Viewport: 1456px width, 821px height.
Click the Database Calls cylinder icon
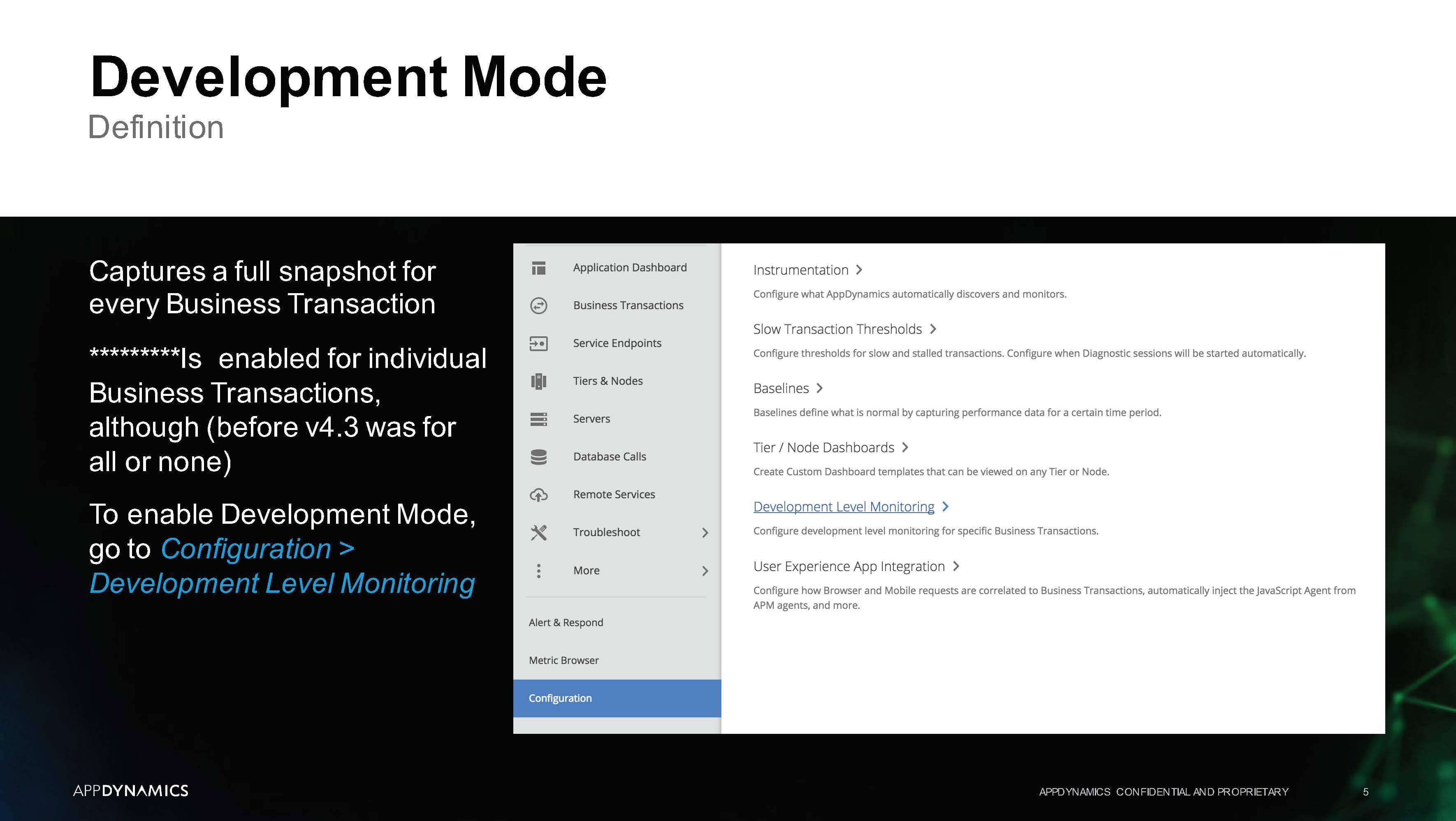tap(539, 457)
